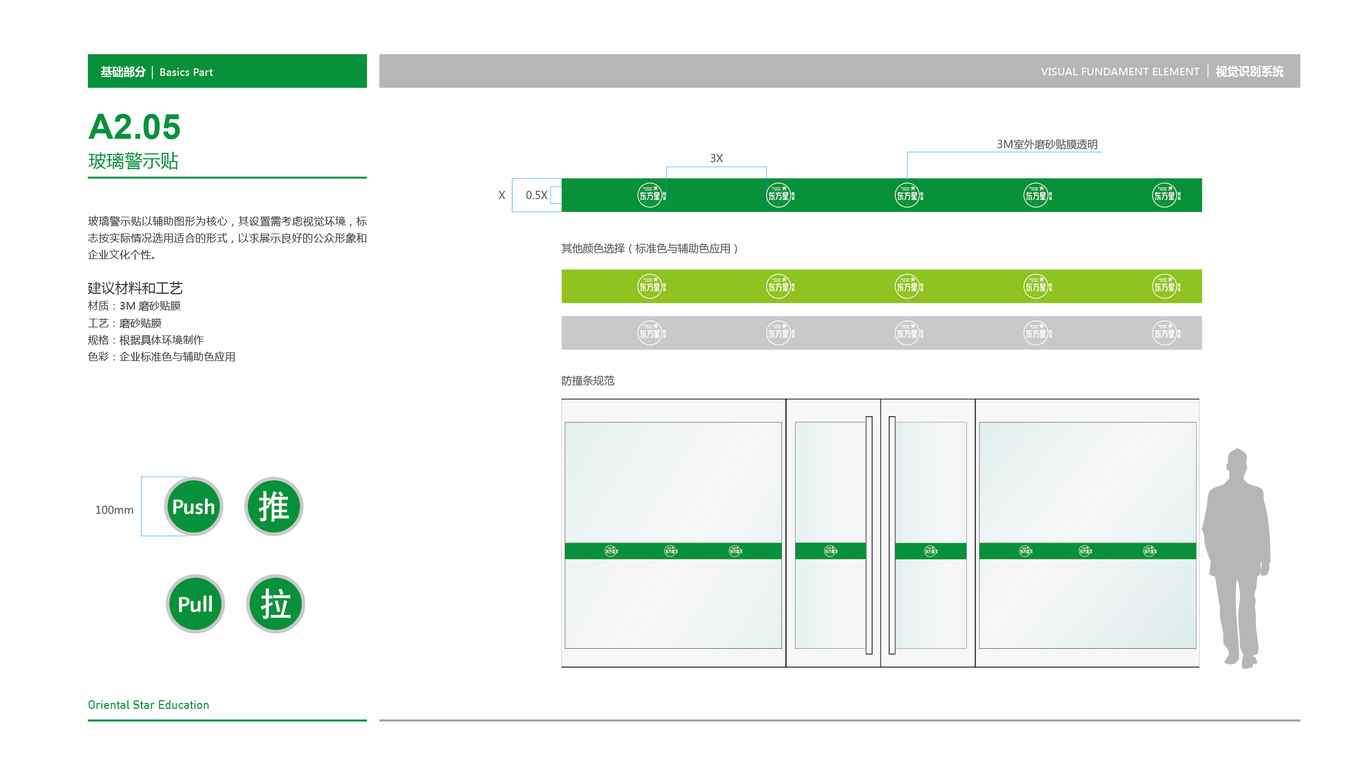The image size is (1366, 768).
Task: Select the Pull circular badge
Action: tap(195, 604)
